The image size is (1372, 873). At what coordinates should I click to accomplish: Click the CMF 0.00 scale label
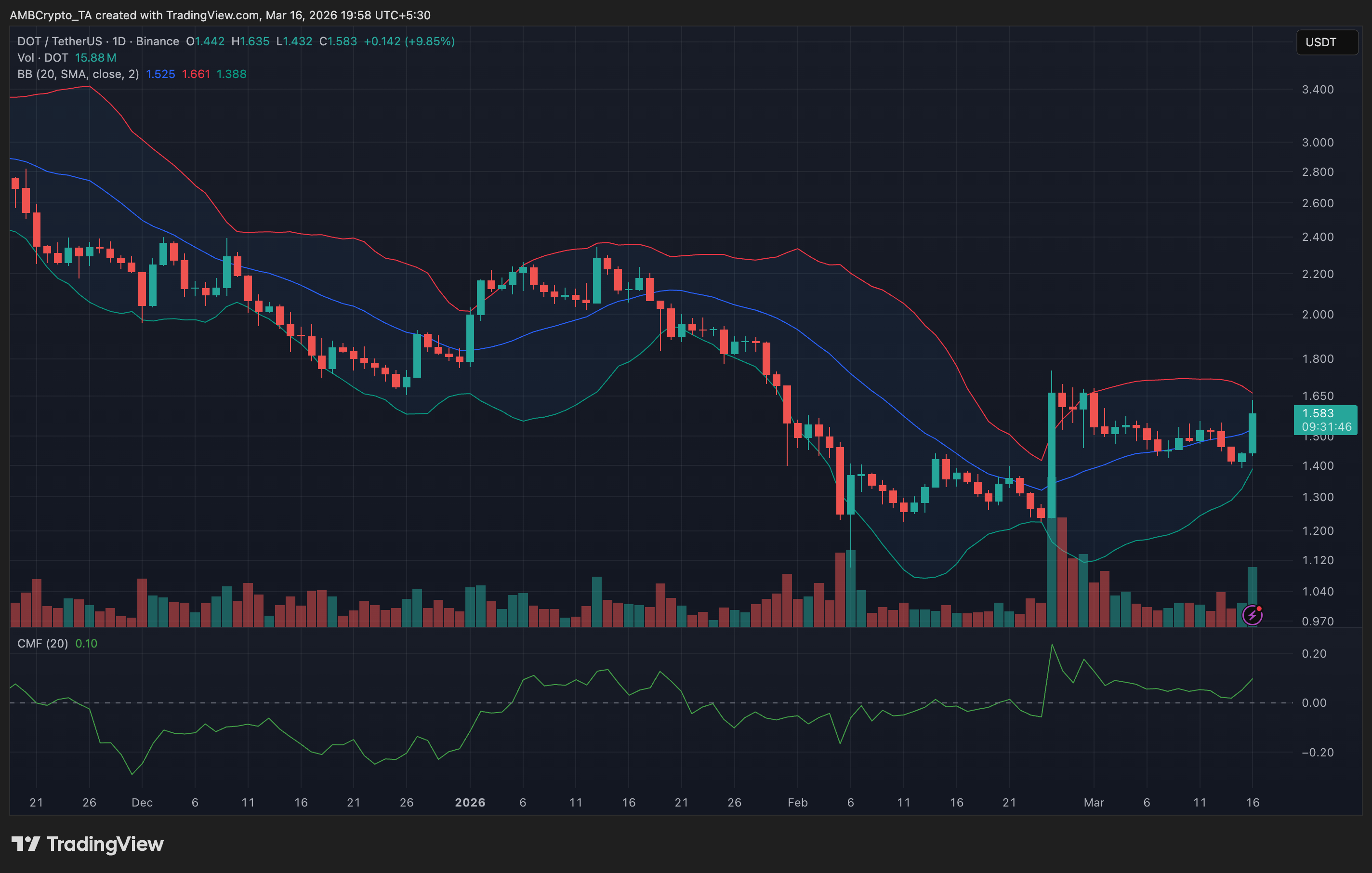tap(1314, 702)
